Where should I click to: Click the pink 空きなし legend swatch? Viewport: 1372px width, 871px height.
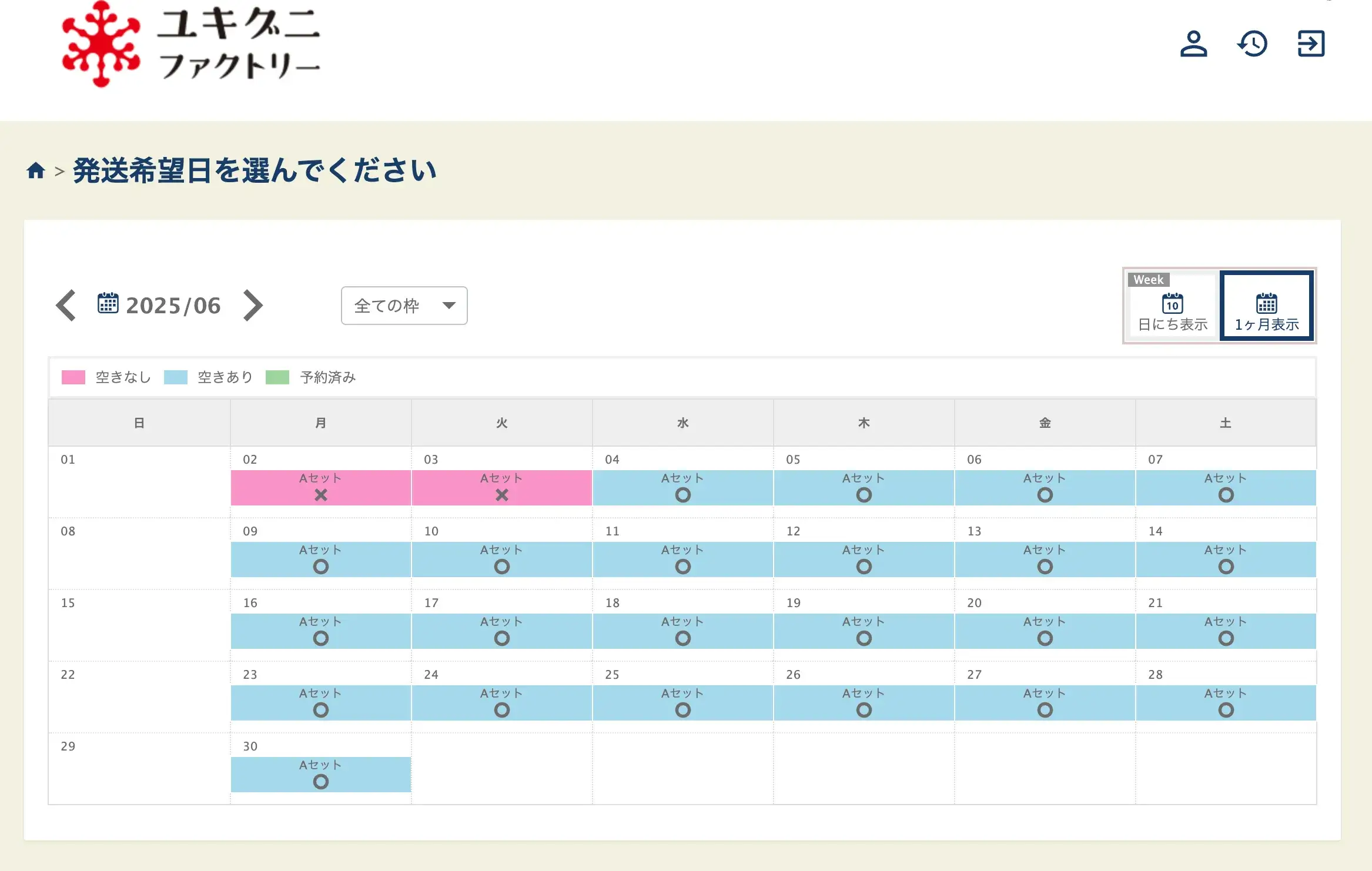point(73,377)
